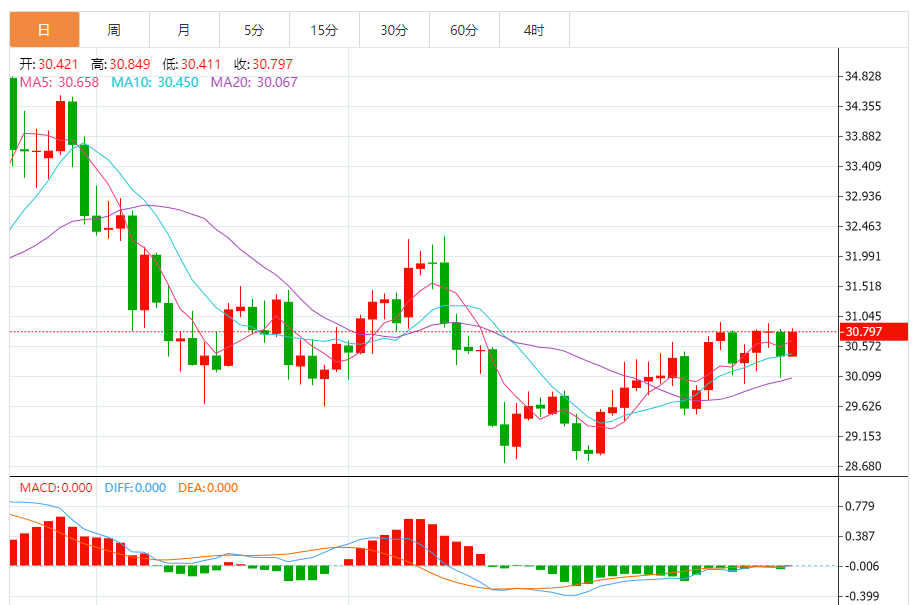
Task: Click the -0.006 MACD axis label
Action: click(860, 566)
